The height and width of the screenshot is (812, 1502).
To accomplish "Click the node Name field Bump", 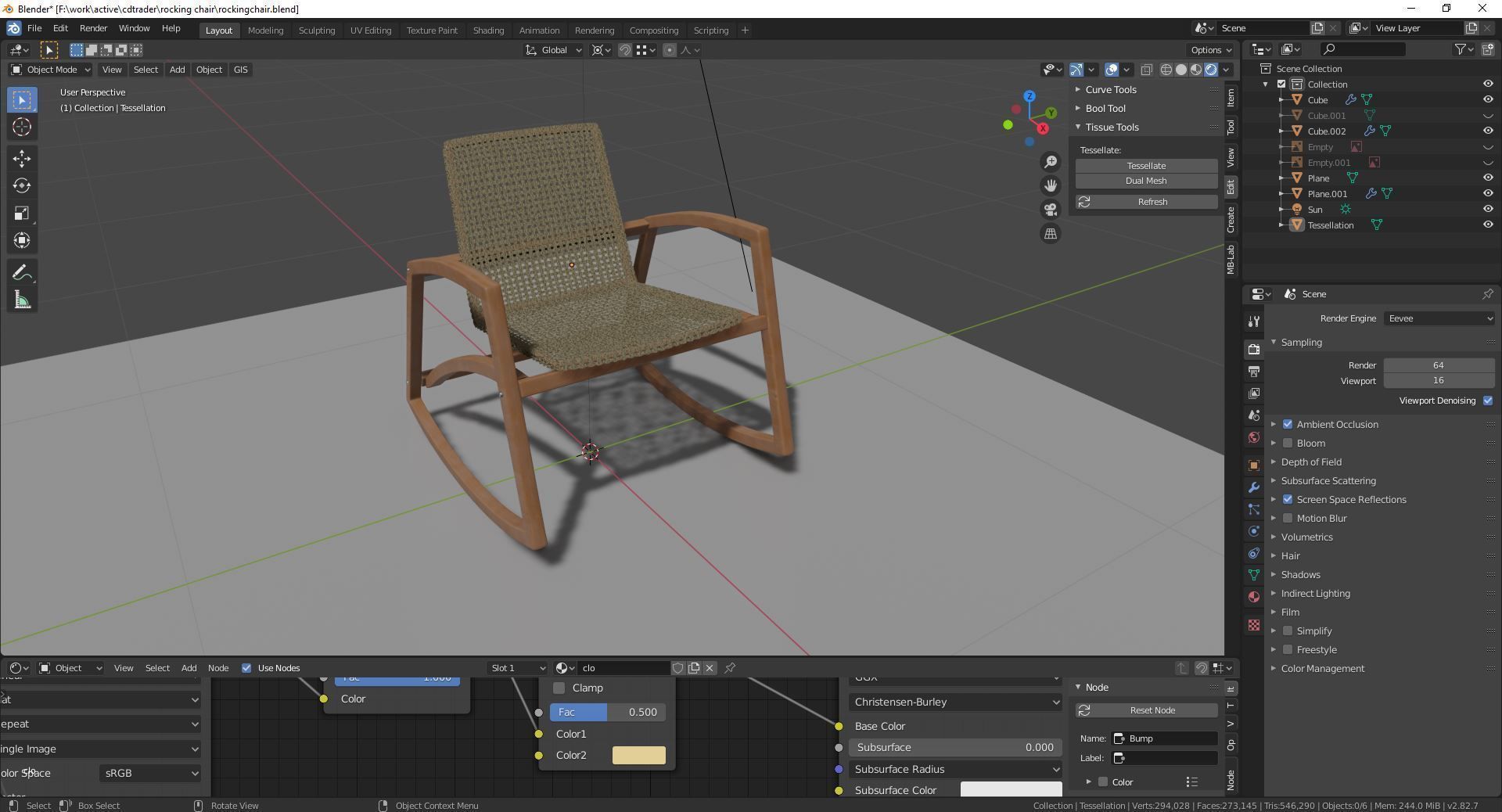I will coord(1165,738).
